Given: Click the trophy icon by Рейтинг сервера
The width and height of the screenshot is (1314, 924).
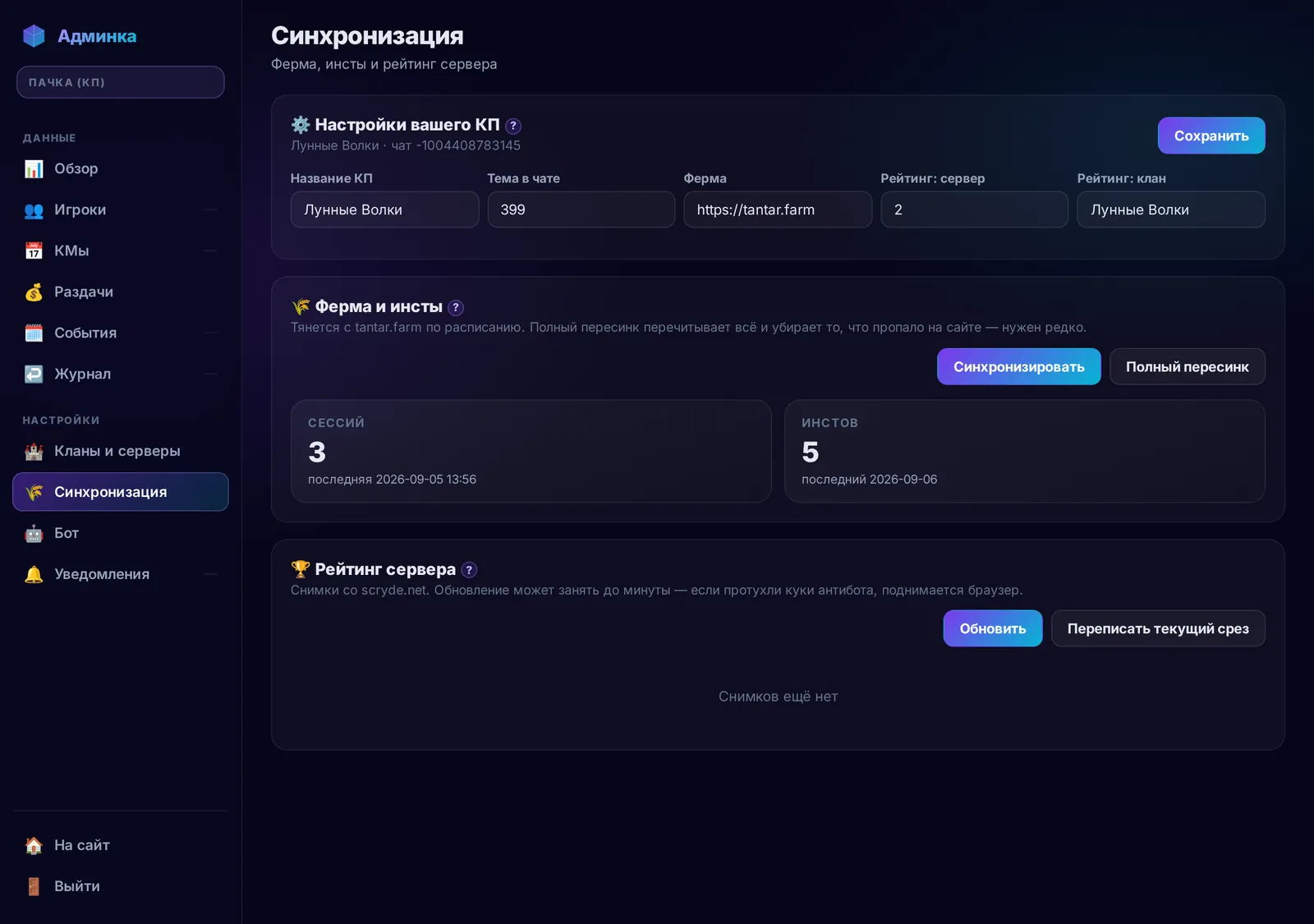Looking at the screenshot, I should pyautogui.click(x=301, y=569).
